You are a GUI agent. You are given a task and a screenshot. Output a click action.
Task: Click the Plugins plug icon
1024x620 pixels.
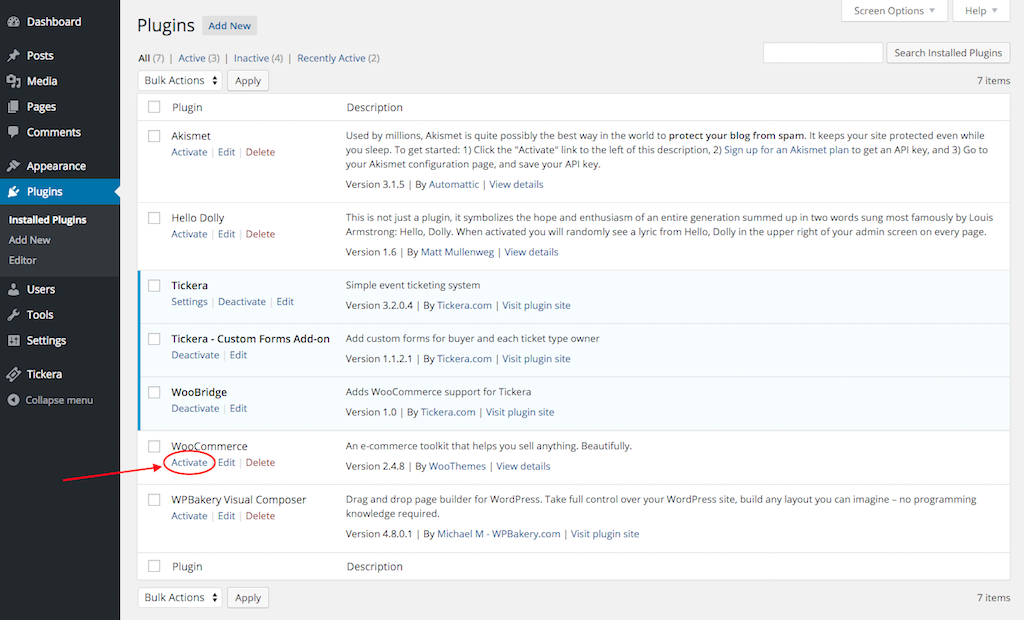tap(13, 191)
